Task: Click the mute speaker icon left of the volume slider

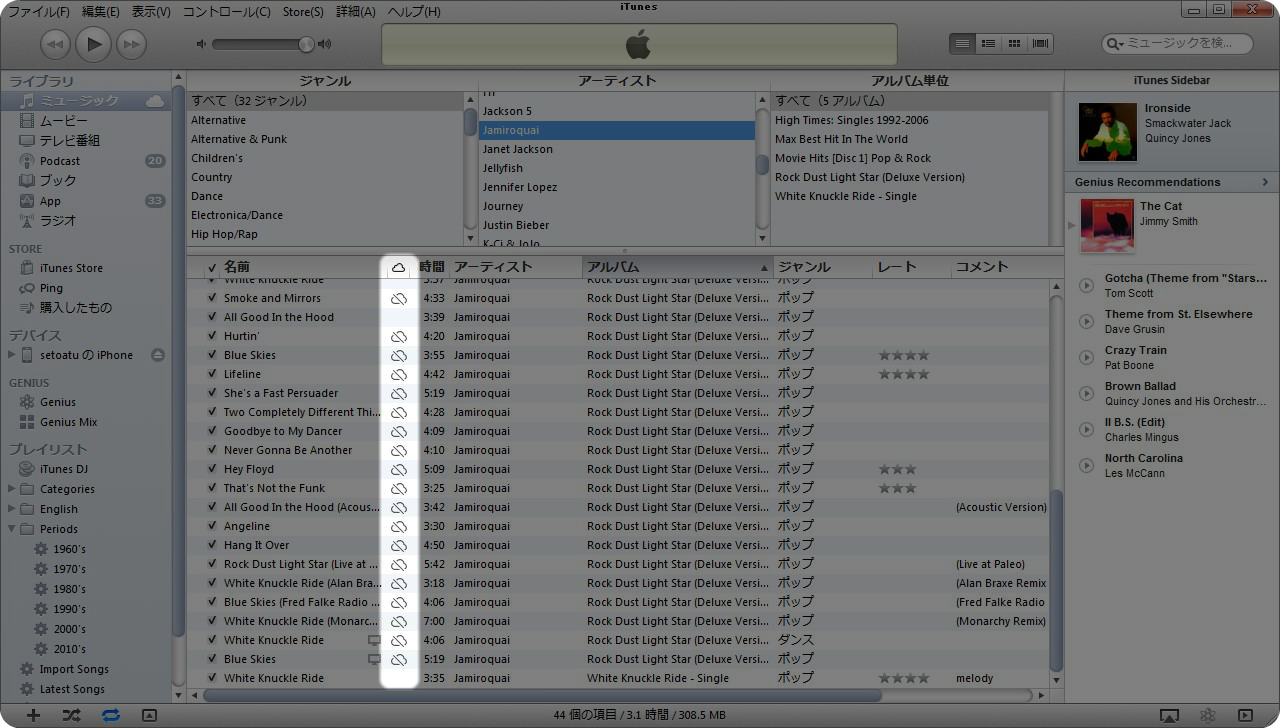Action: point(202,44)
